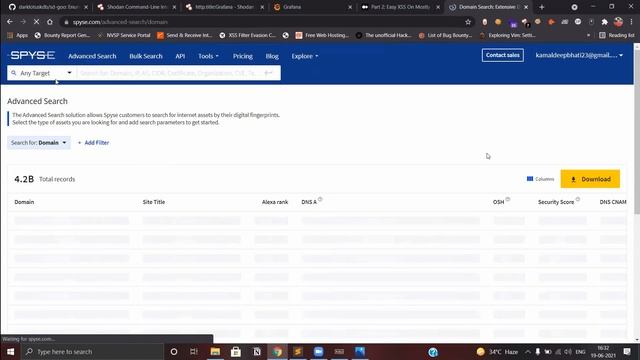Open the NVSP Service Portal bookmark
640x360 pixels.
point(124,36)
